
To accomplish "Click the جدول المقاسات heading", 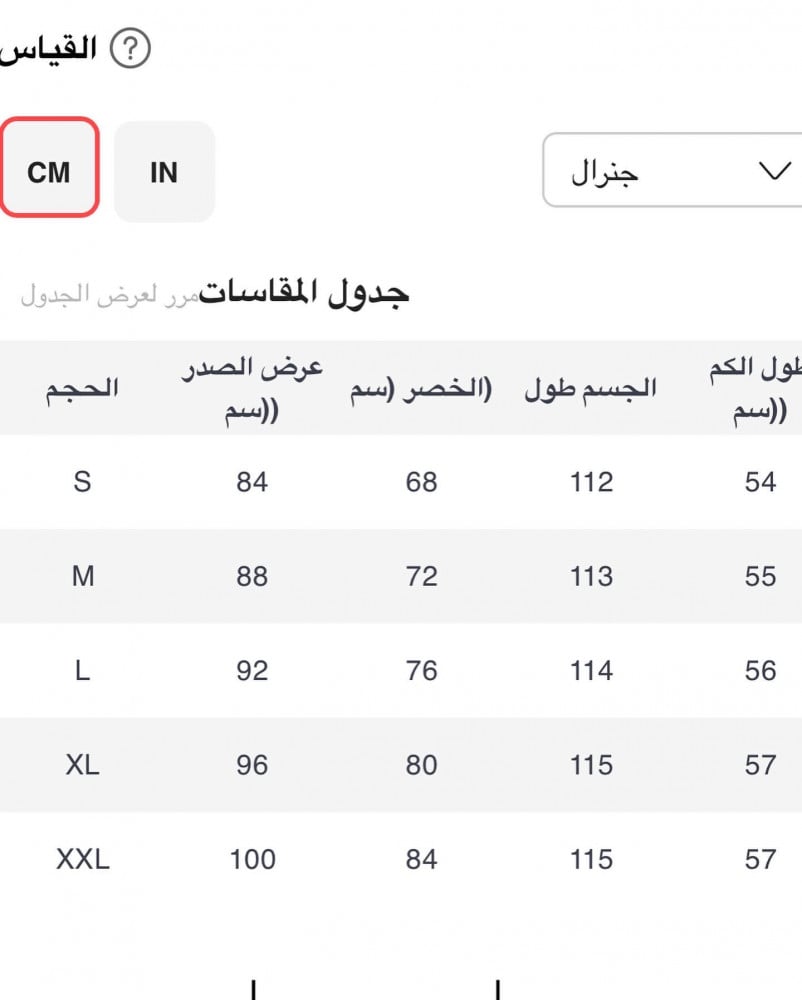I will [304, 292].
